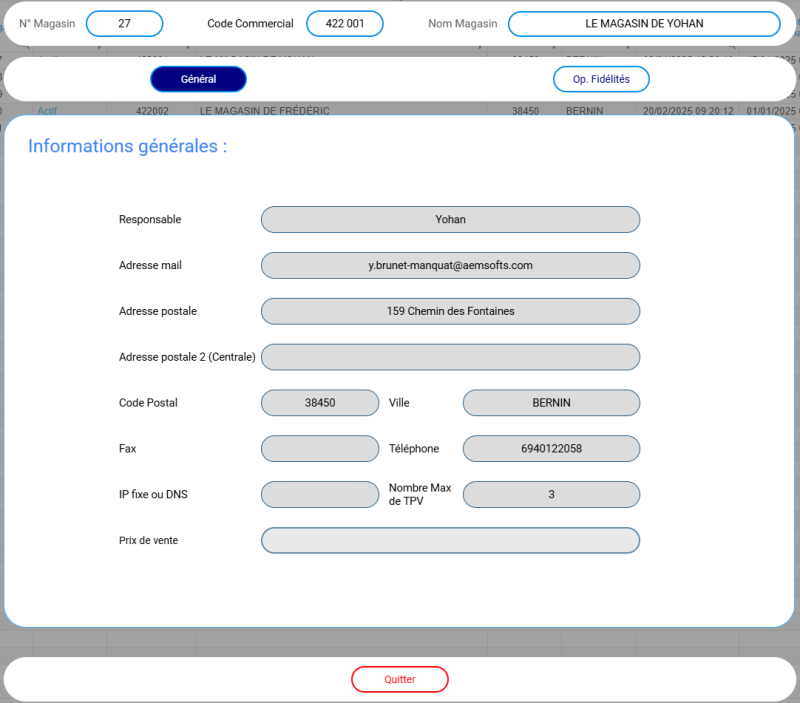Select the Adresse postale field
This screenshot has height=703, width=800.
[x=450, y=311]
